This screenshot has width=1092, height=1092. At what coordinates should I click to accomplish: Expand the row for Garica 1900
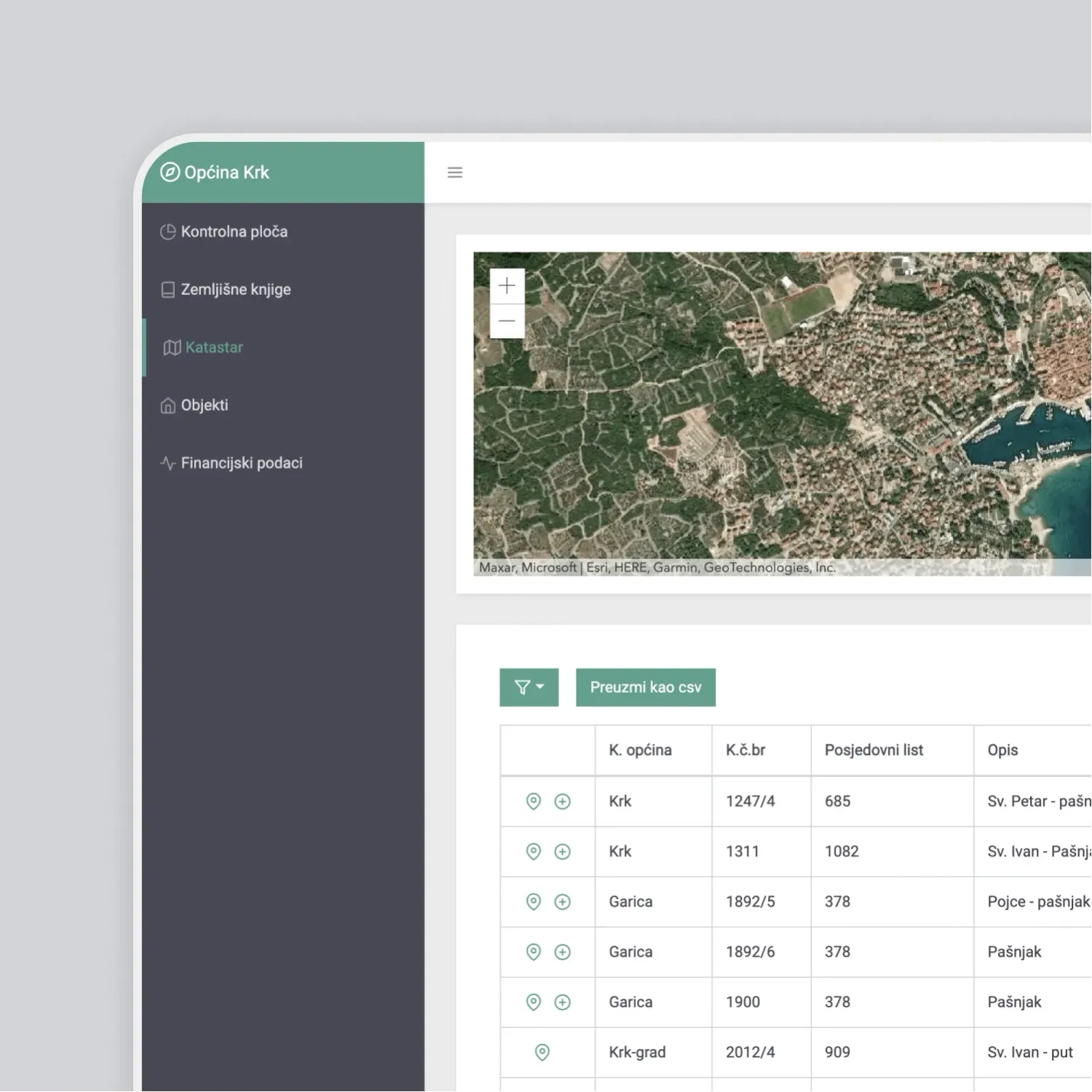click(561, 1002)
